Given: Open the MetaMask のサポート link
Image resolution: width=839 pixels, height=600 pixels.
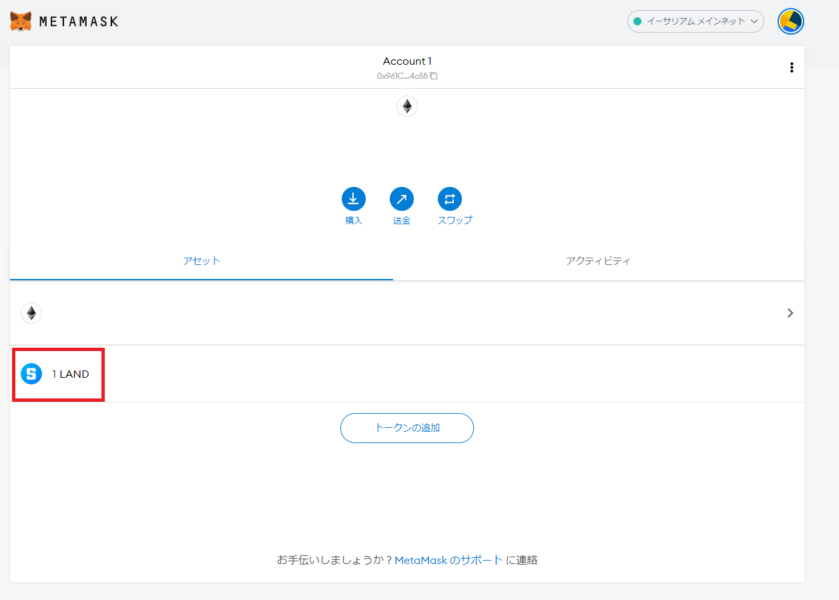Looking at the screenshot, I should point(448,560).
